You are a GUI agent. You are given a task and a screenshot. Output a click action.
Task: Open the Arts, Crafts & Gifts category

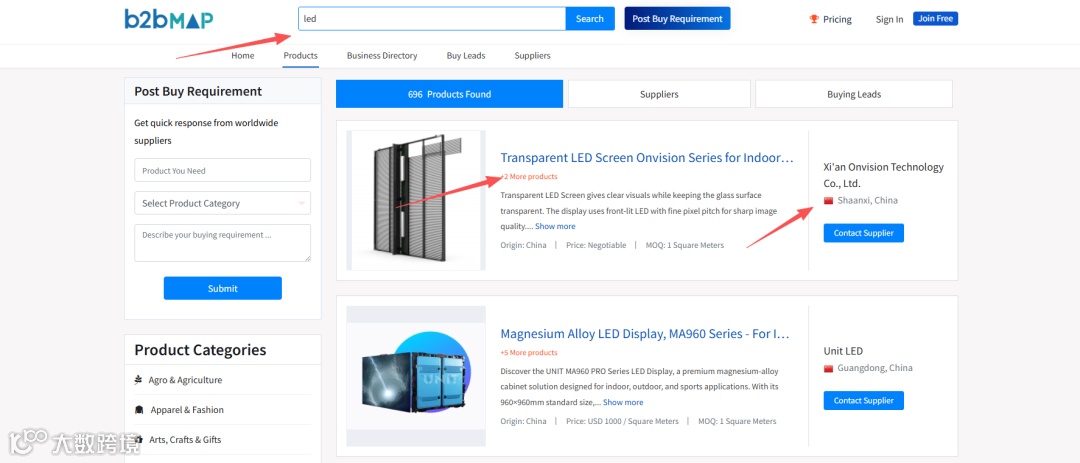[x=185, y=440]
